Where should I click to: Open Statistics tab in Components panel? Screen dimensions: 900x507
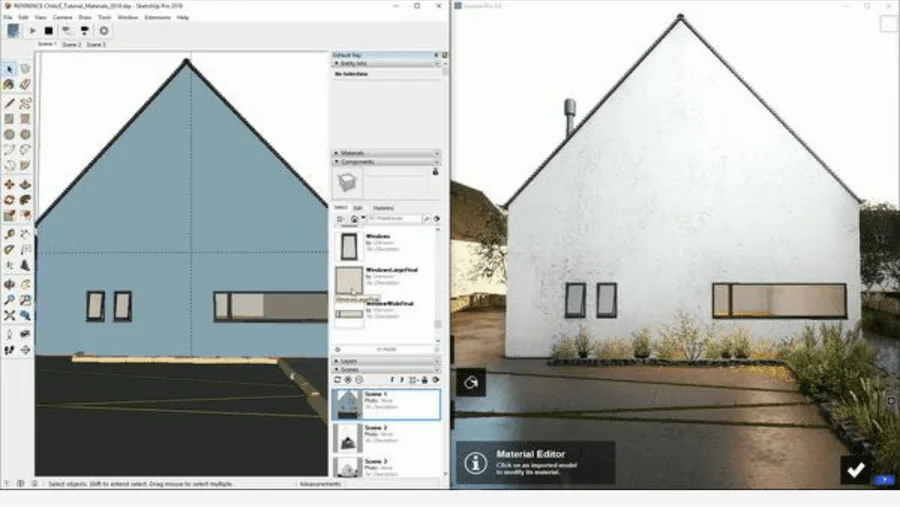point(383,208)
